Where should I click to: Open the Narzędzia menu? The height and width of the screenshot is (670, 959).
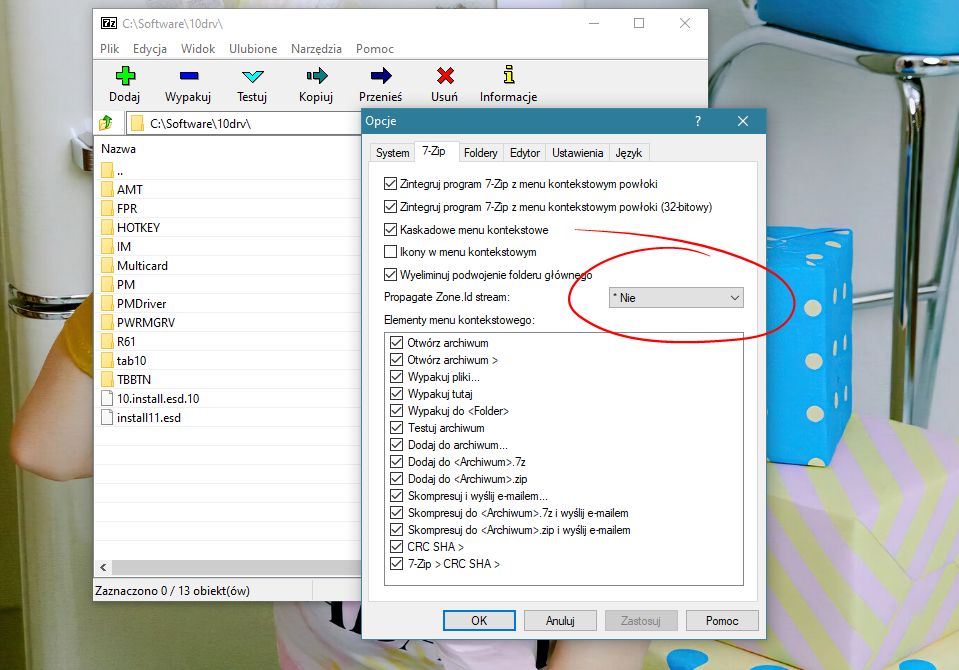pos(316,48)
